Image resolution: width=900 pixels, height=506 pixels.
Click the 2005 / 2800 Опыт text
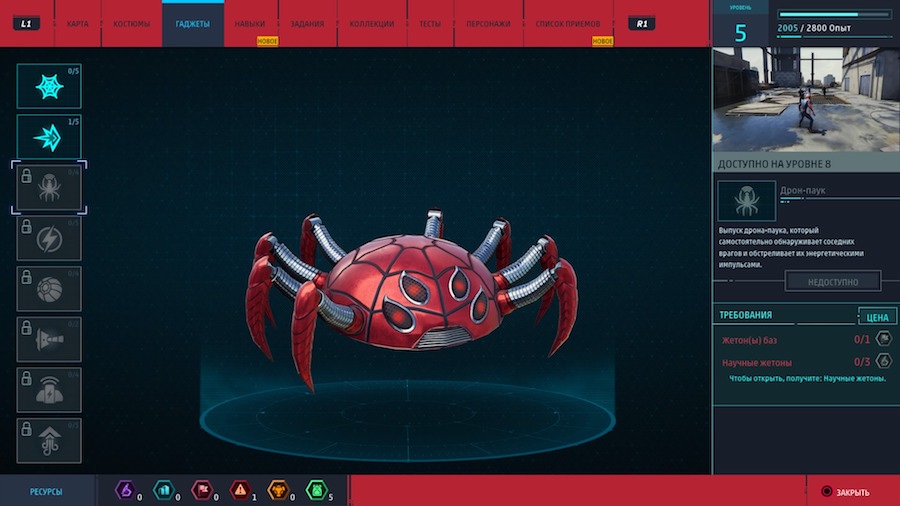814,28
